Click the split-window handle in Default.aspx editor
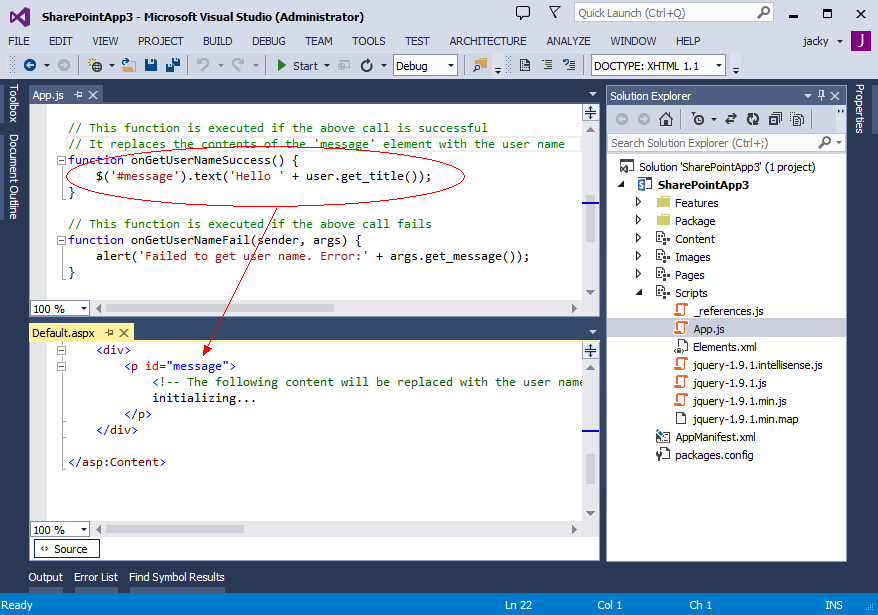This screenshot has height=615, width=878. pos(590,351)
